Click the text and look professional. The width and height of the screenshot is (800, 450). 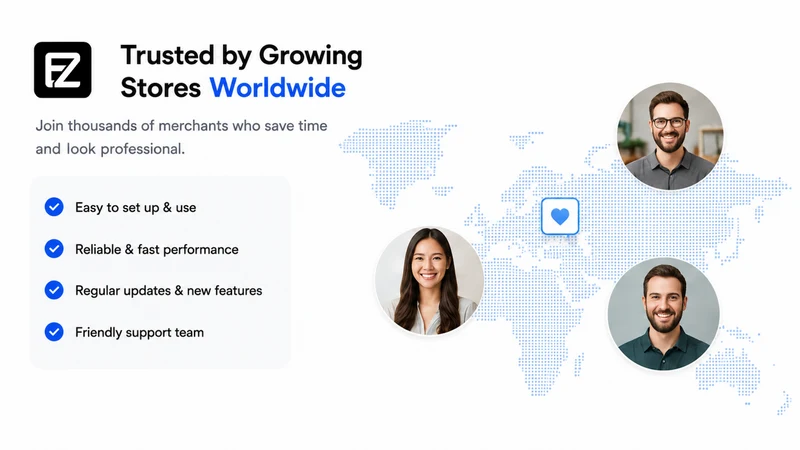pyautogui.click(x=110, y=149)
